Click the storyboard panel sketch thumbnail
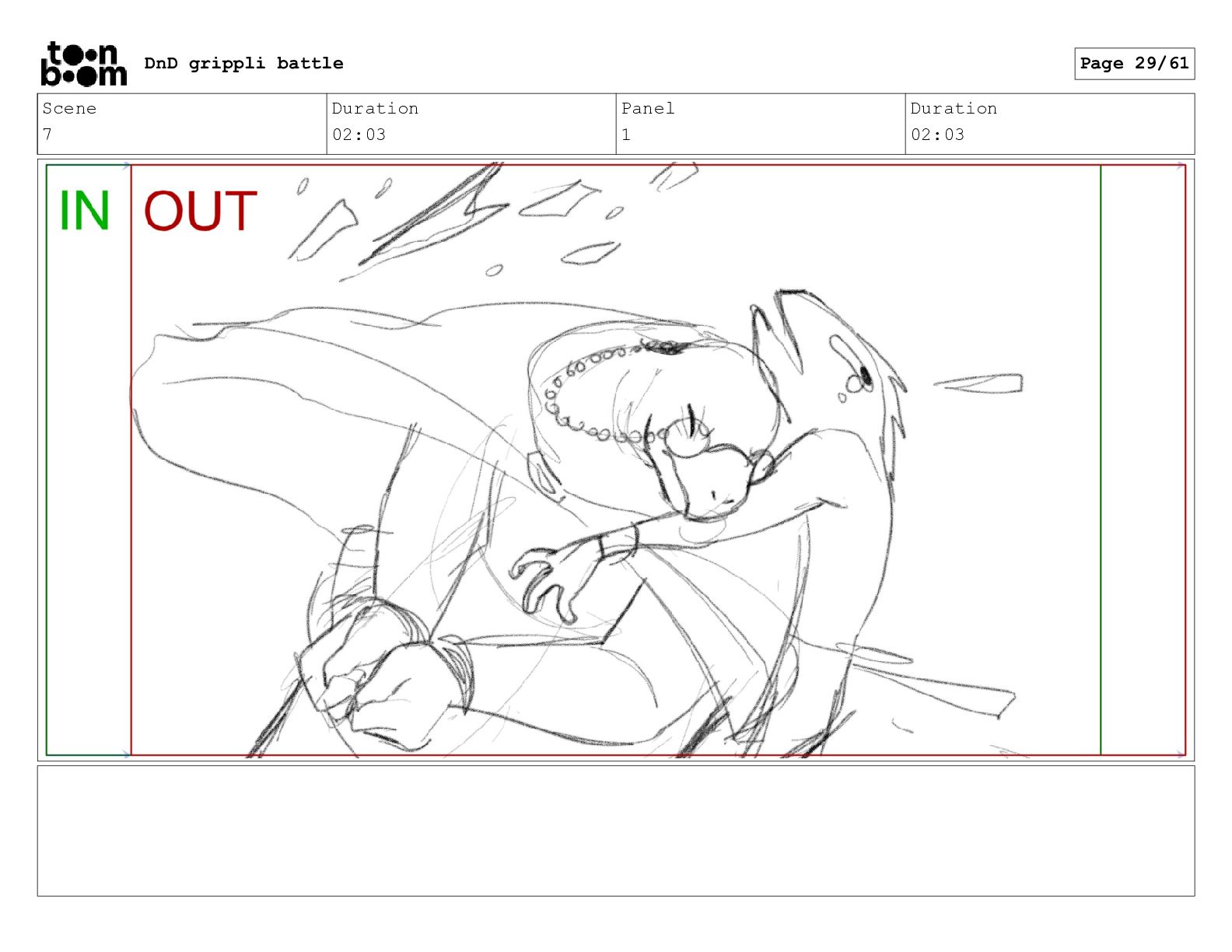1232x952 pixels. [616, 460]
